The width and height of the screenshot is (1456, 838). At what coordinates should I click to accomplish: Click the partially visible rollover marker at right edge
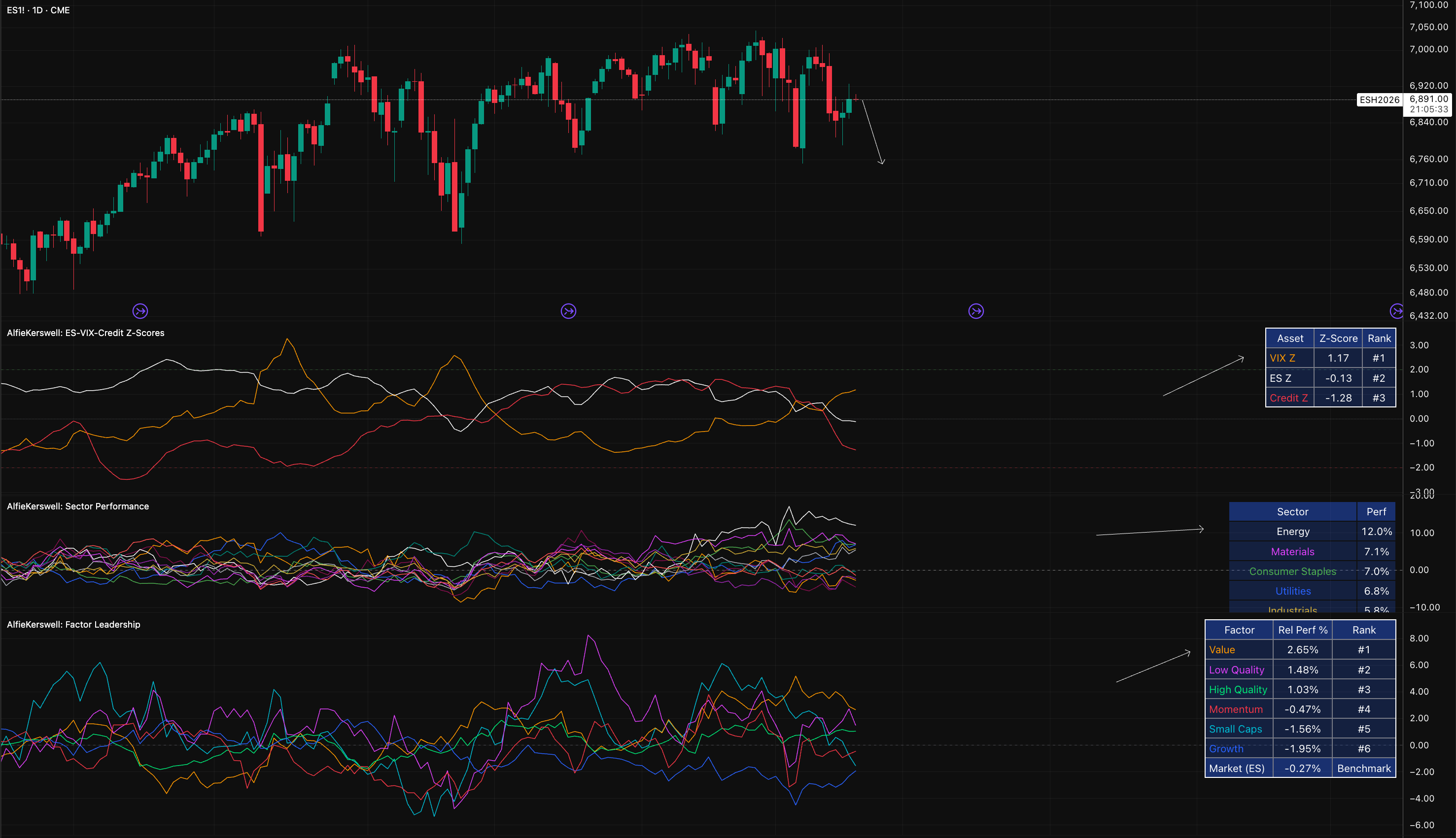click(x=1396, y=311)
